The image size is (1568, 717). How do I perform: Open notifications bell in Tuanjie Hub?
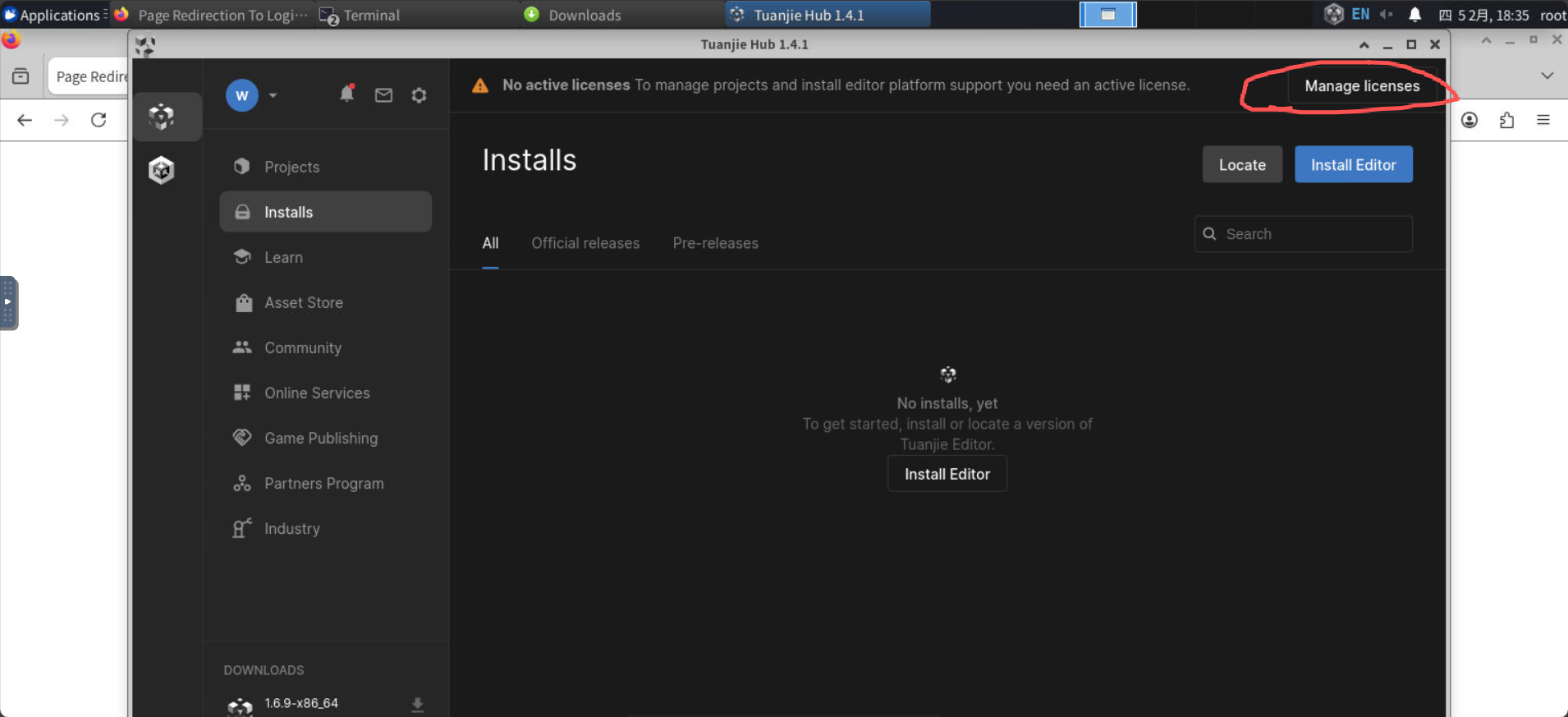[347, 94]
